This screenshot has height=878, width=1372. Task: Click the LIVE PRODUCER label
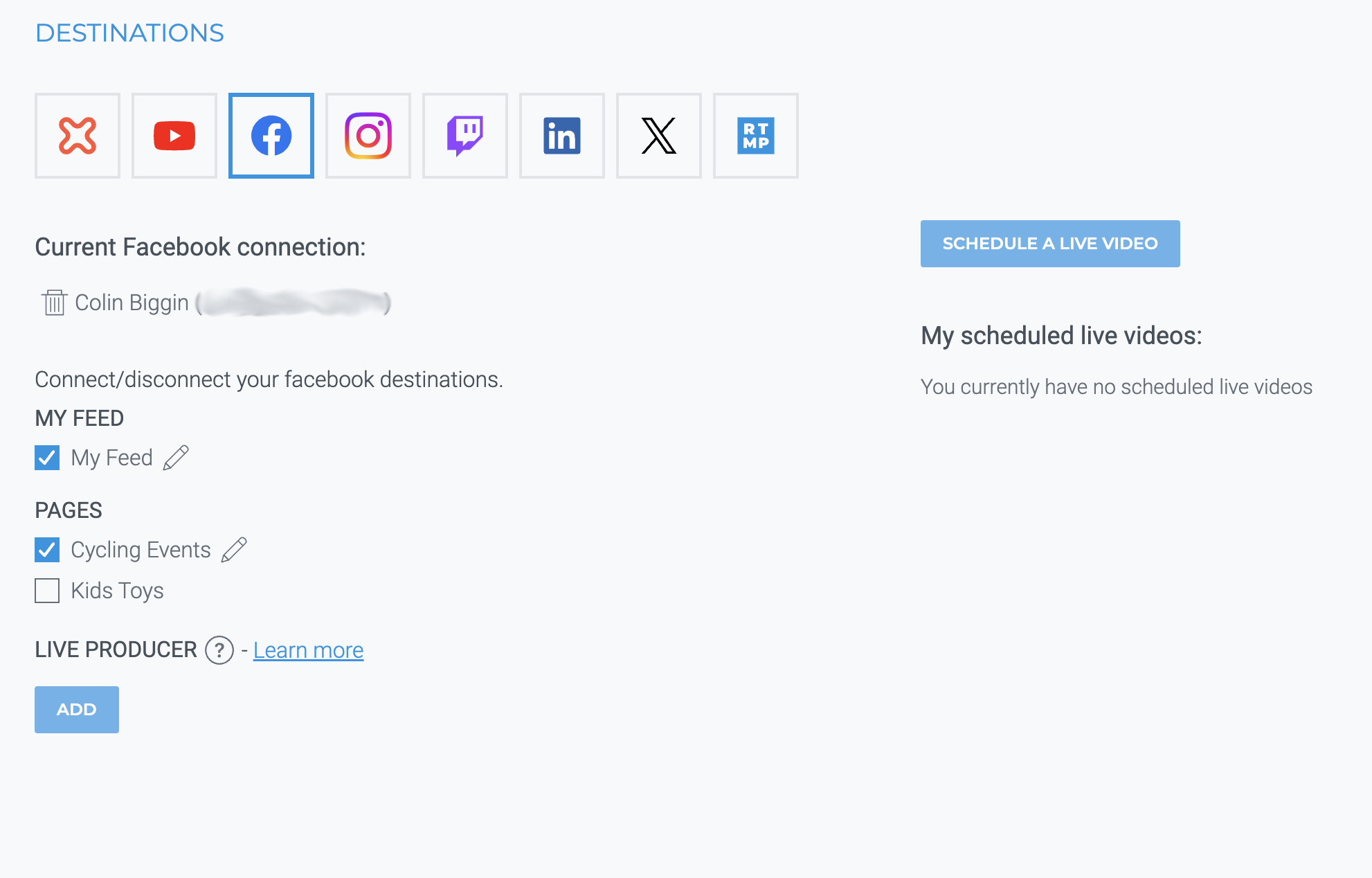pyautogui.click(x=116, y=649)
